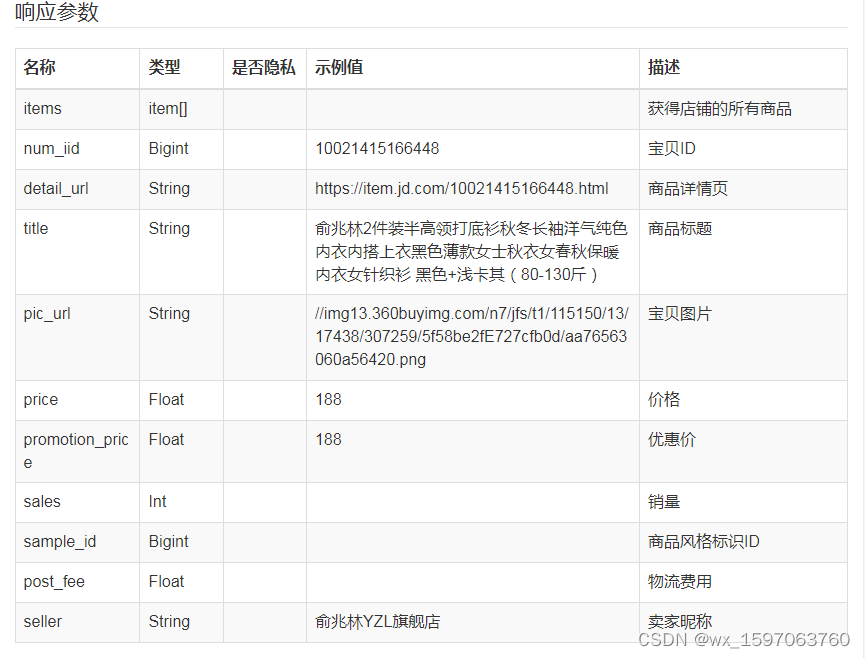Click the 示例值 column header

click(339, 67)
